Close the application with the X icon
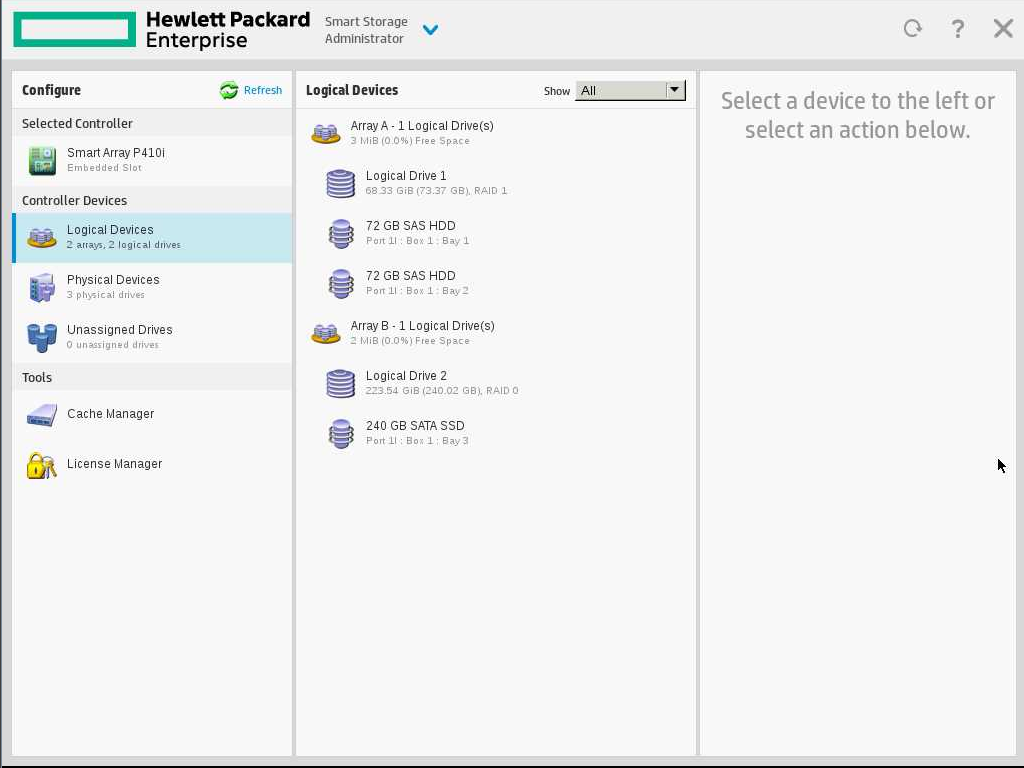Viewport: 1024px width, 768px height. tap(1003, 29)
